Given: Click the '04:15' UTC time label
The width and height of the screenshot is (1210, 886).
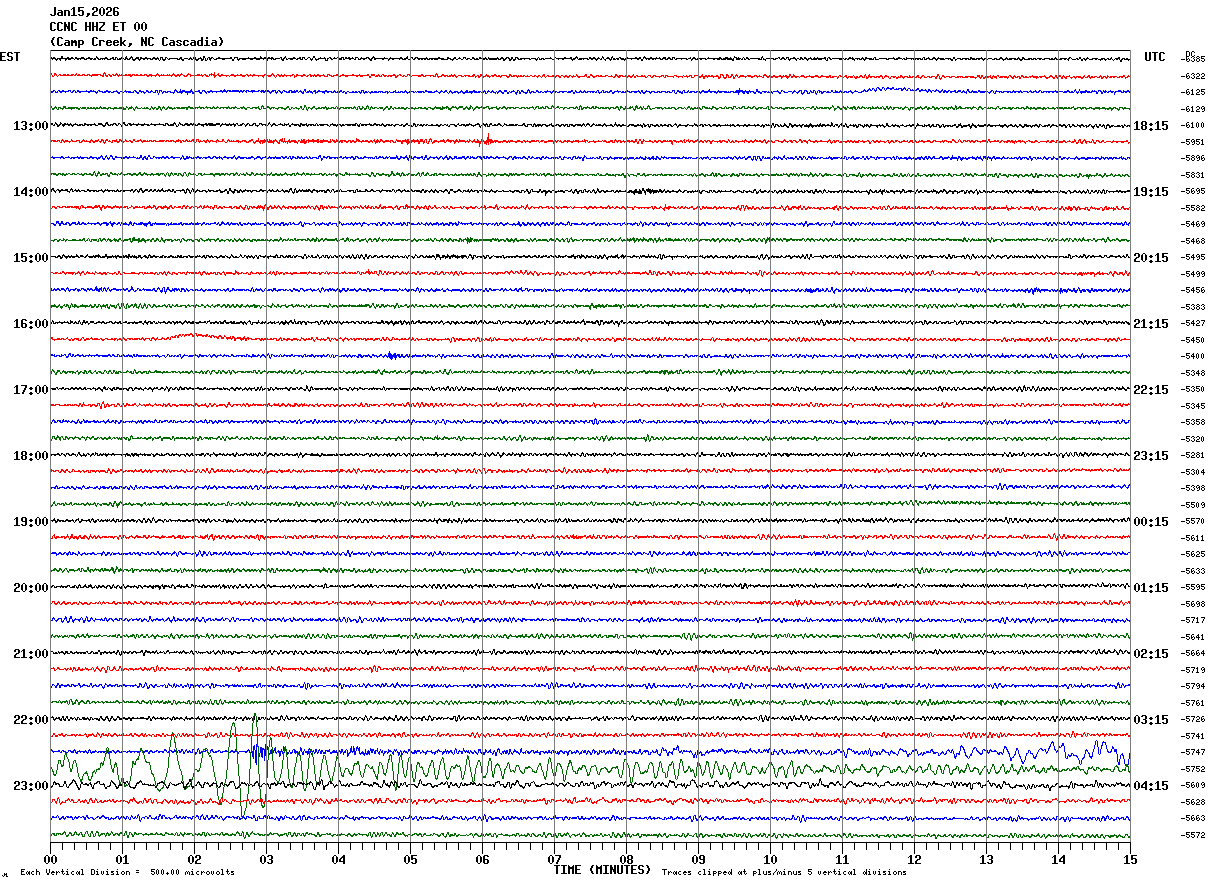Looking at the screenshot, I should 1151,786.
